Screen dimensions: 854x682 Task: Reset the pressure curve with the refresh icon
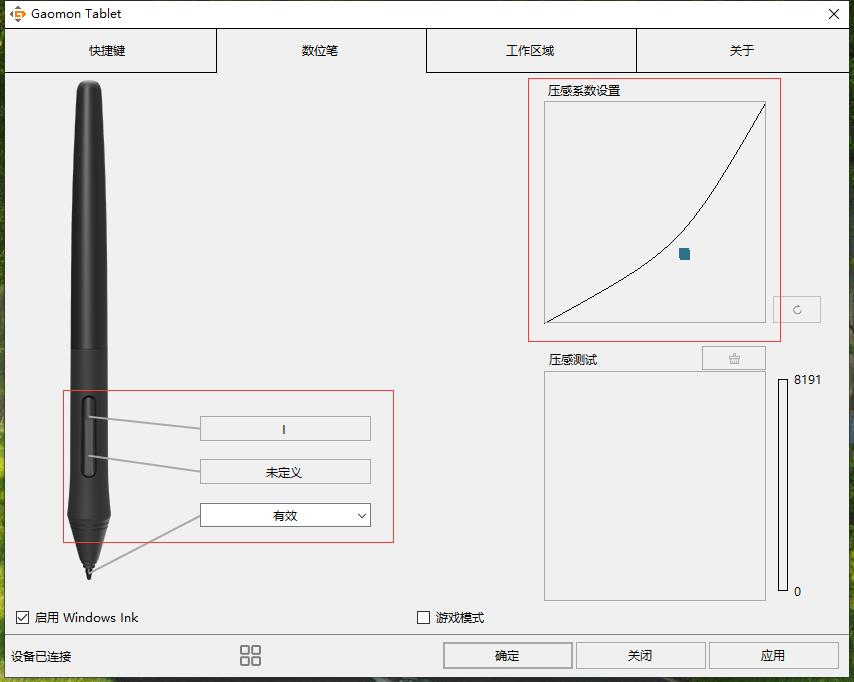(797, 309)
